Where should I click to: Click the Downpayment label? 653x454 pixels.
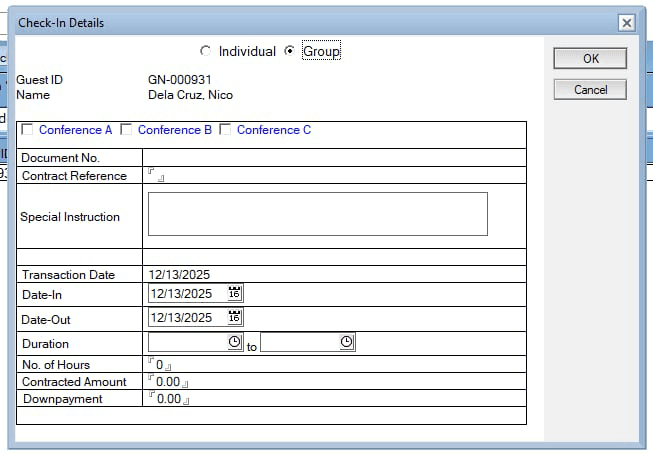(x=62, y=399)
